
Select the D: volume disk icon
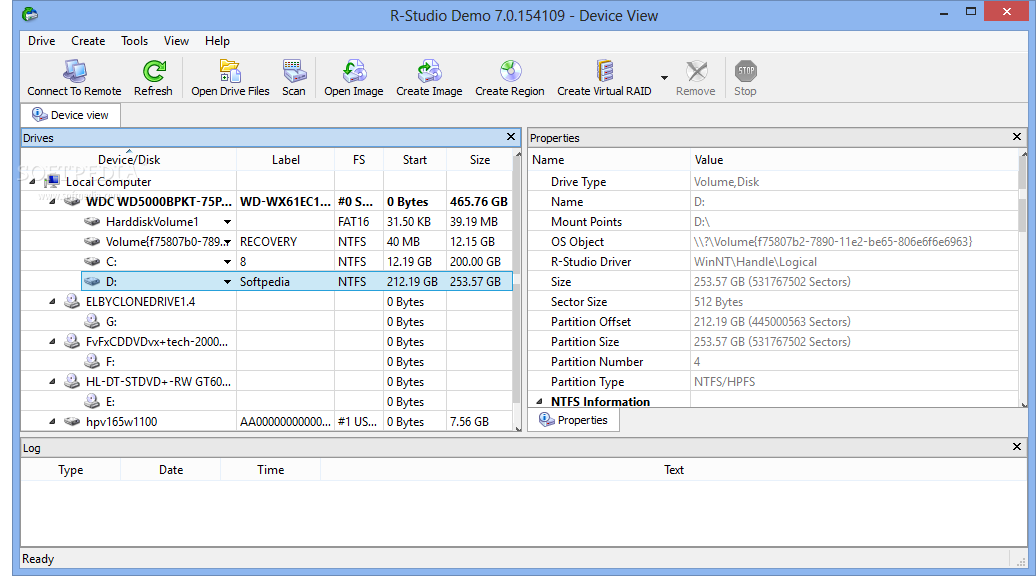pos(92,282)
